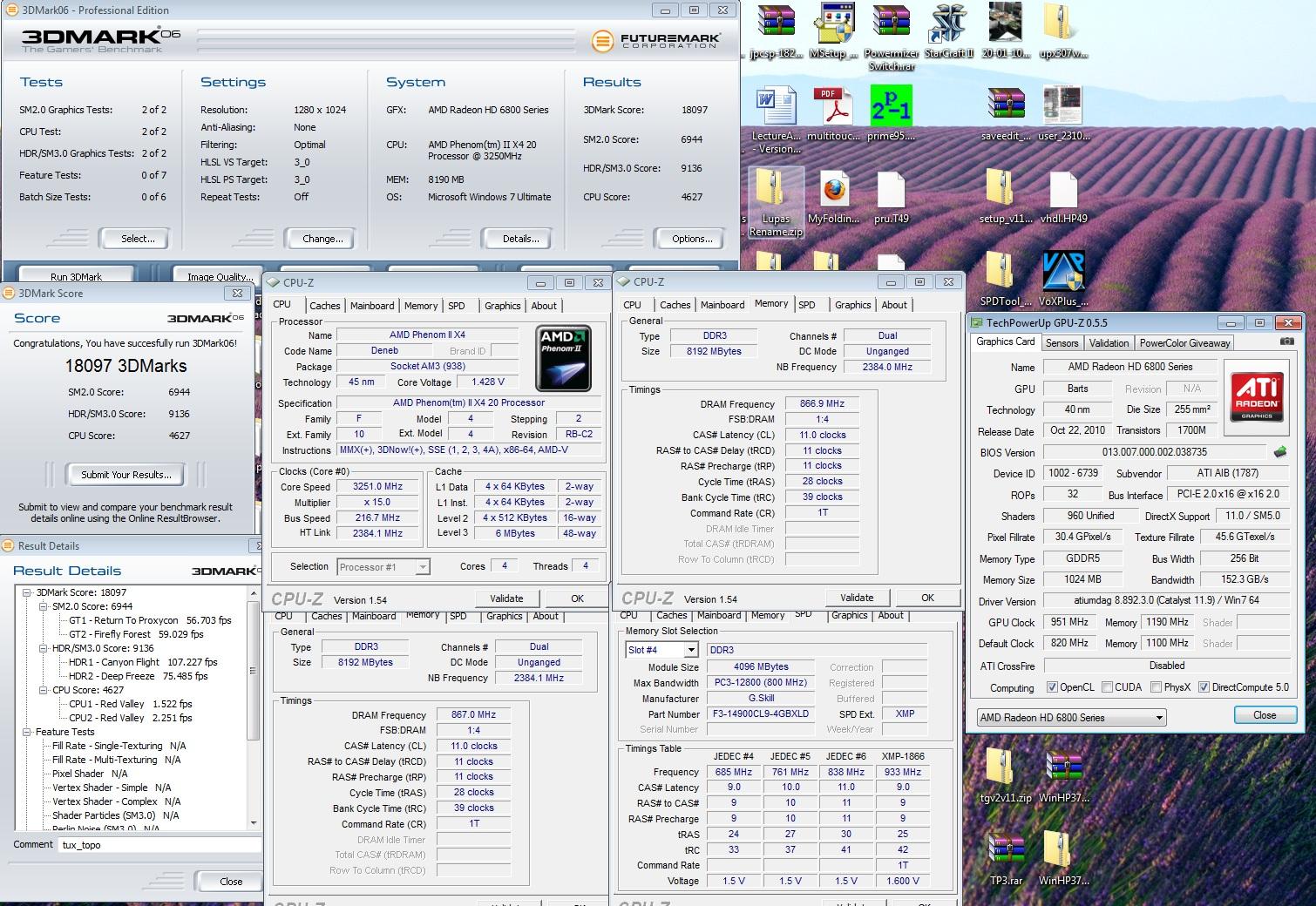Click the Image Quality... button in 3DMark06

click(x=220, y=276)
